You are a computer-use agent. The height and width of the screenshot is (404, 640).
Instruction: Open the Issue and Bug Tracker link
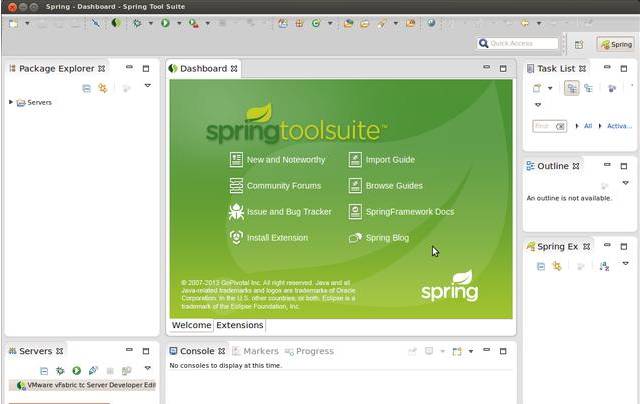280,212
